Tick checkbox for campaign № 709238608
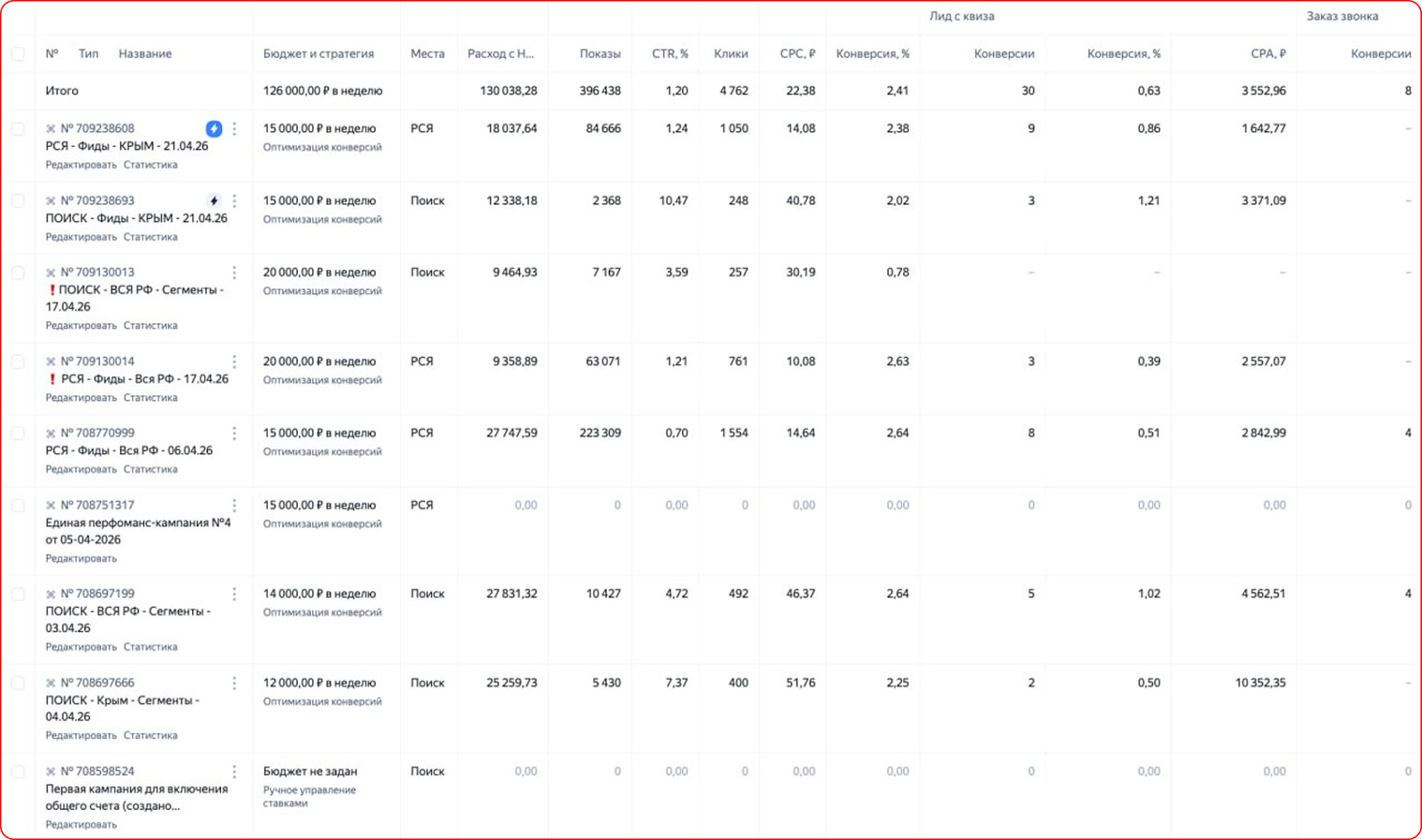1422x840 pixels. [18, 128]
